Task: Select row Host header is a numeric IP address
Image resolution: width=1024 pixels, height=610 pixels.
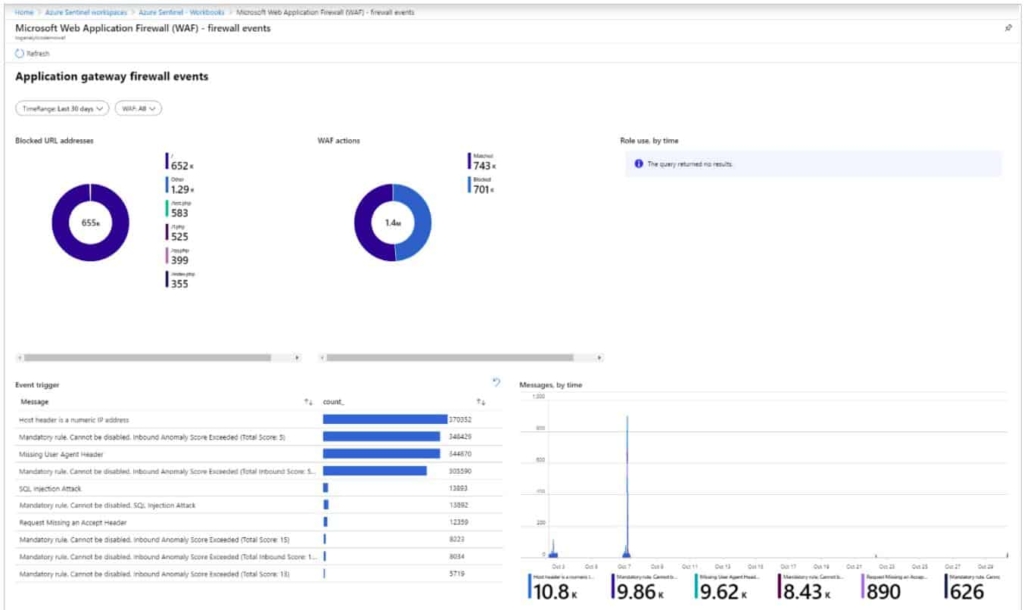Action: coord(259,419)
